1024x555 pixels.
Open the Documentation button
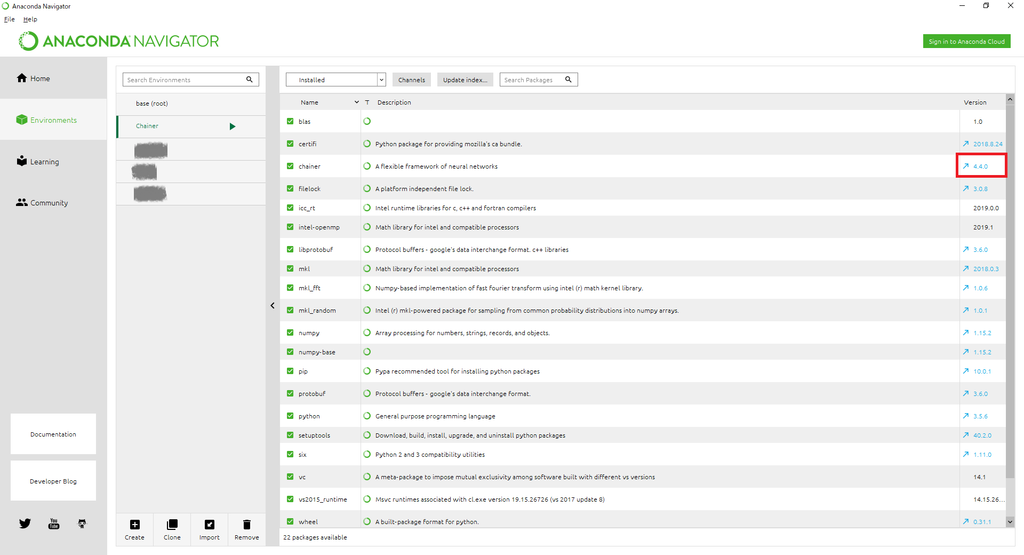click(53, 434)
